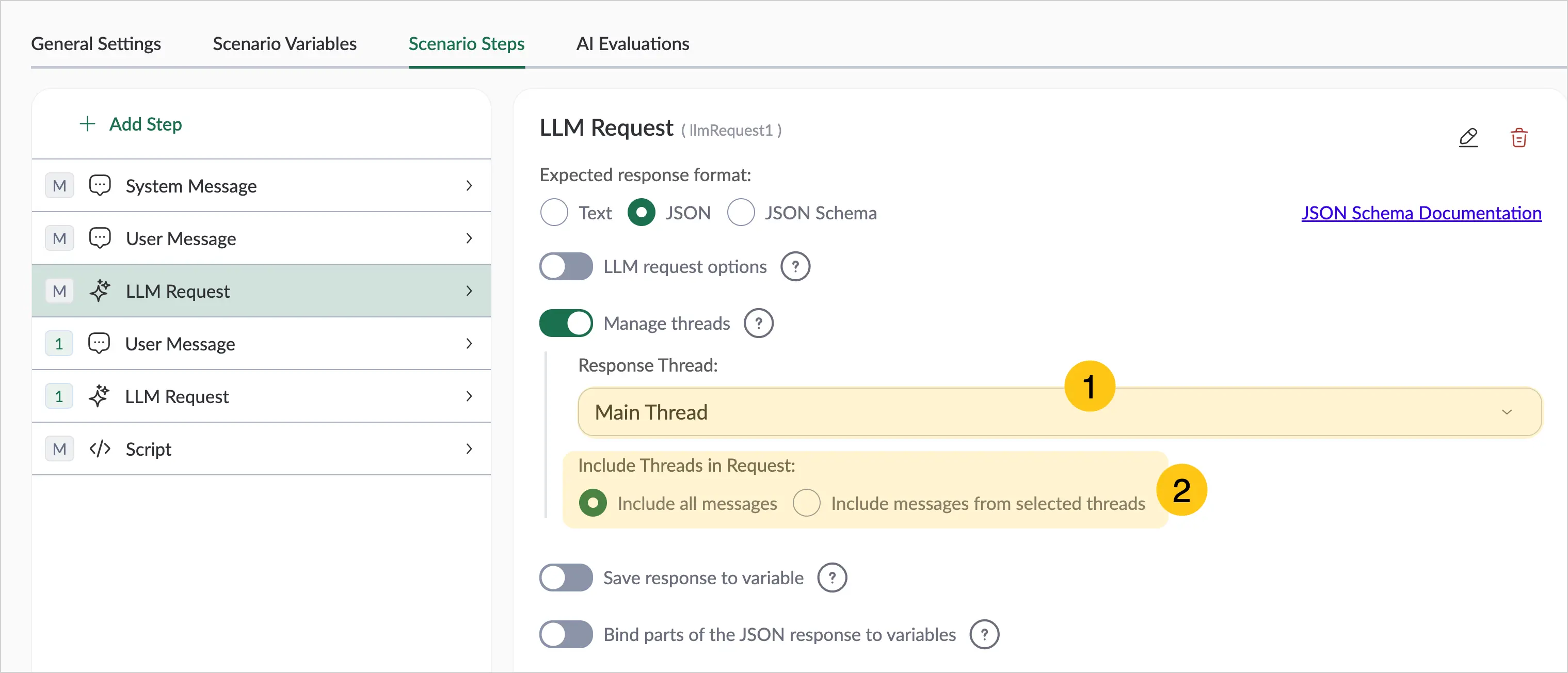Open the AI Evaluations tab
Viewport: 1568px width, 673px height.
click(632, 44)
